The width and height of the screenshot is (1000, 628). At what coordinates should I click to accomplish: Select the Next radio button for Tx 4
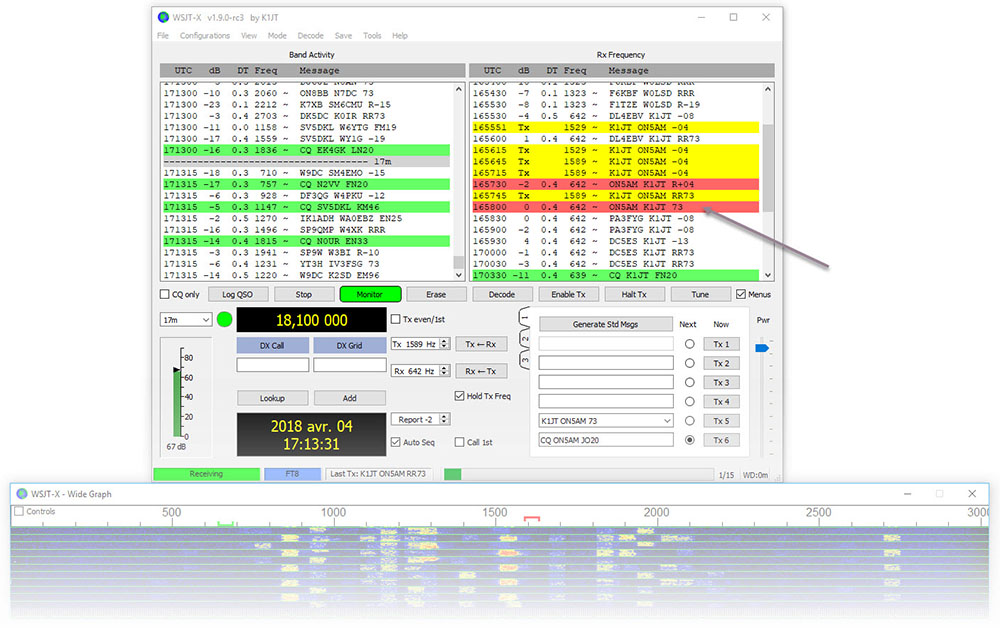(x=689, y=402)
